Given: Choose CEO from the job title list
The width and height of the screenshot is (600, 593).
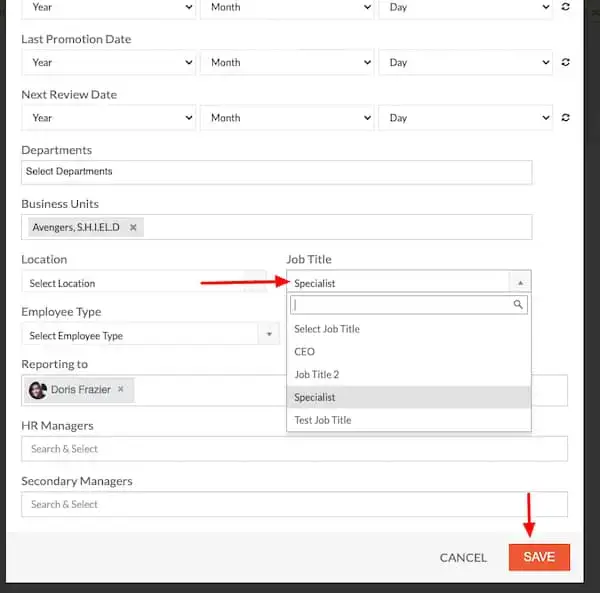Looking at the screenshot, I should click(x=305, y=352).
